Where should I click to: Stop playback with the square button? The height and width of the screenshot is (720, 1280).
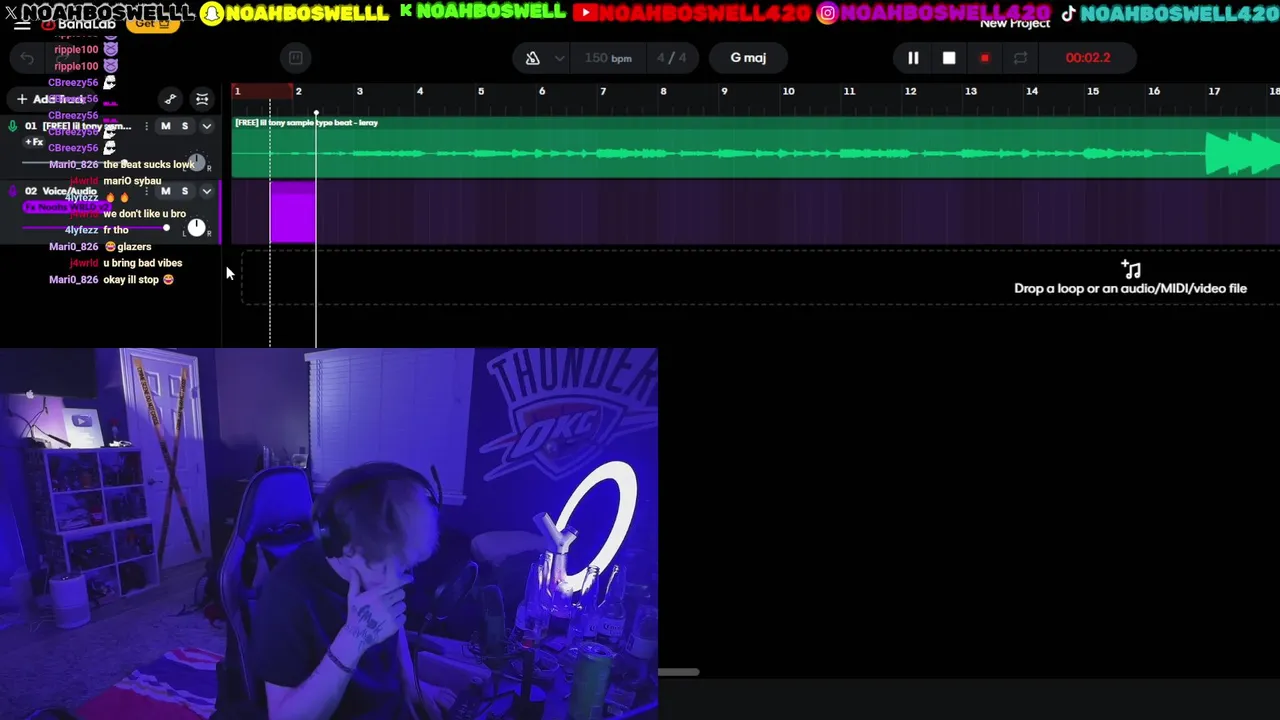pos(949,58)
